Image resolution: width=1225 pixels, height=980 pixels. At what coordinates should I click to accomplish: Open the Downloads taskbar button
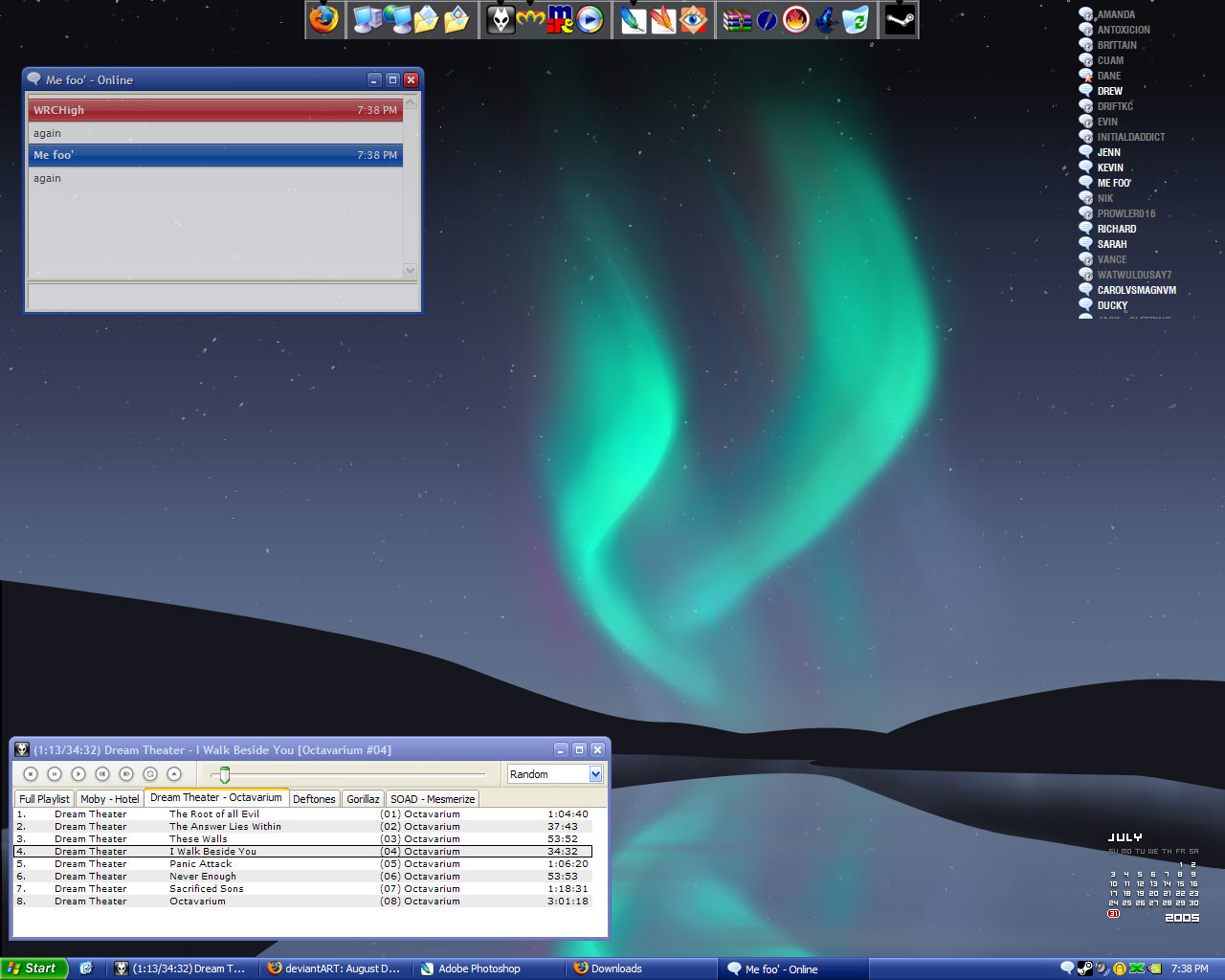[640, 969]
